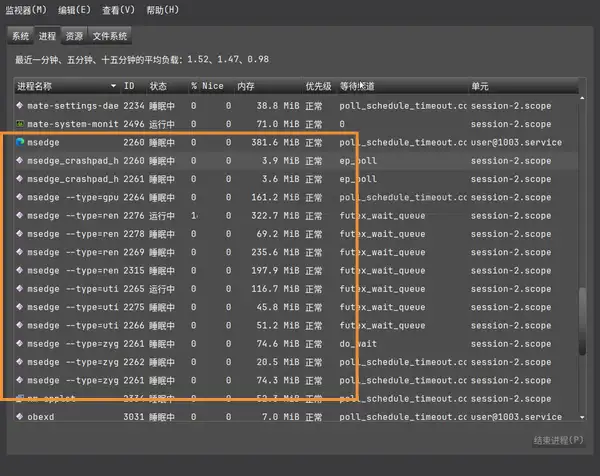
Task: Click the icon for msedge --type=uti 2265
Action: [20, 289]
